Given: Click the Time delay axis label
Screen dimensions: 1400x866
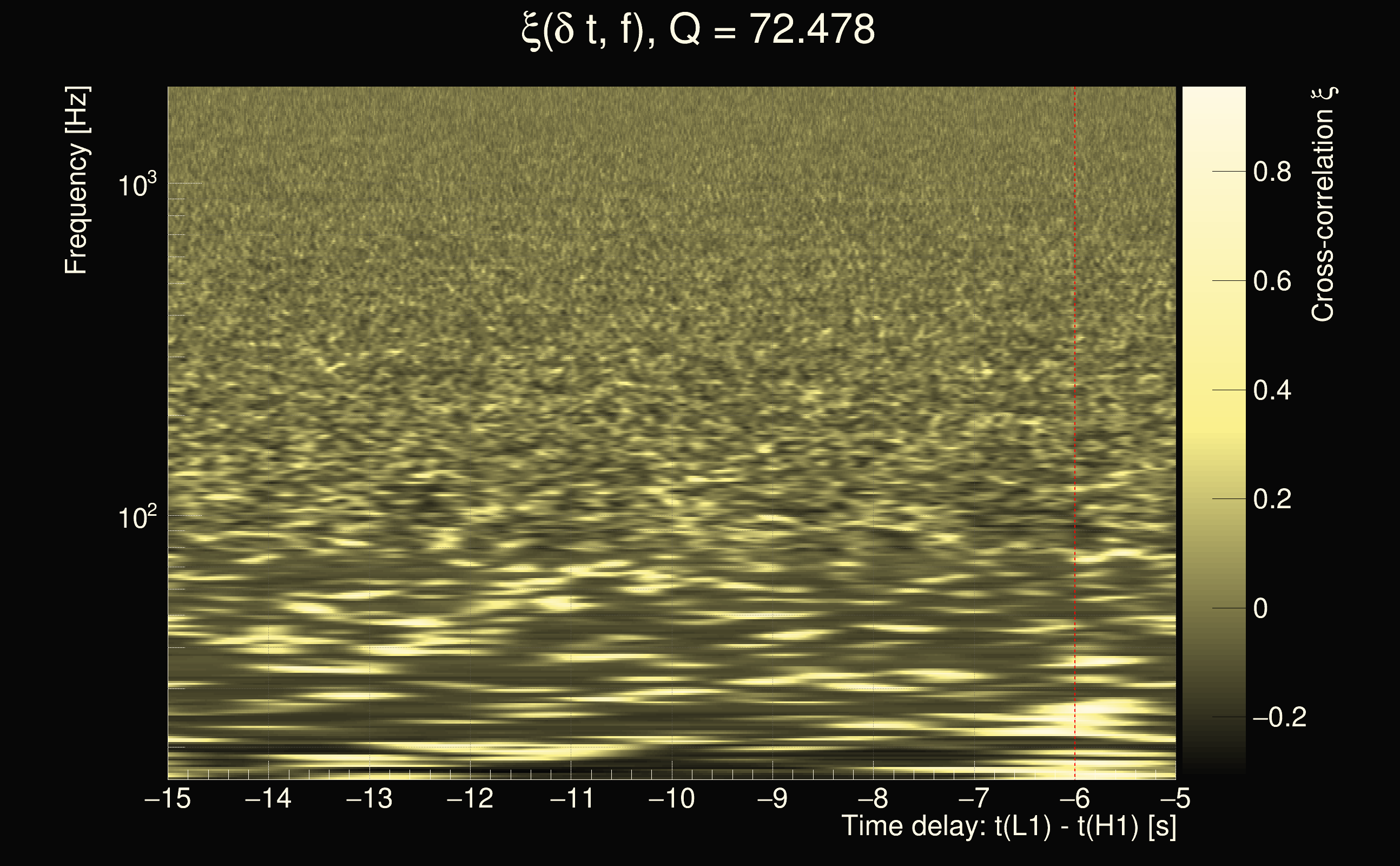Looking at the screenshot, I should coord(1008,826).
